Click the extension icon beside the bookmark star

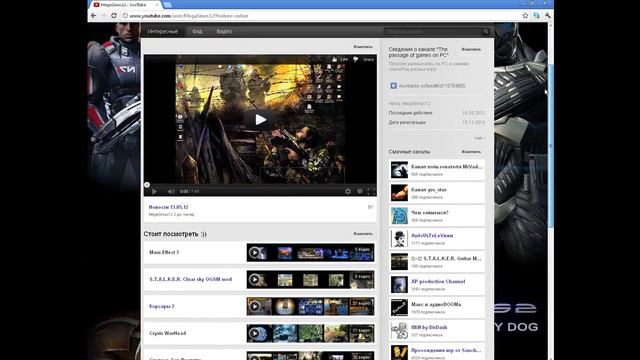[536, 16]
